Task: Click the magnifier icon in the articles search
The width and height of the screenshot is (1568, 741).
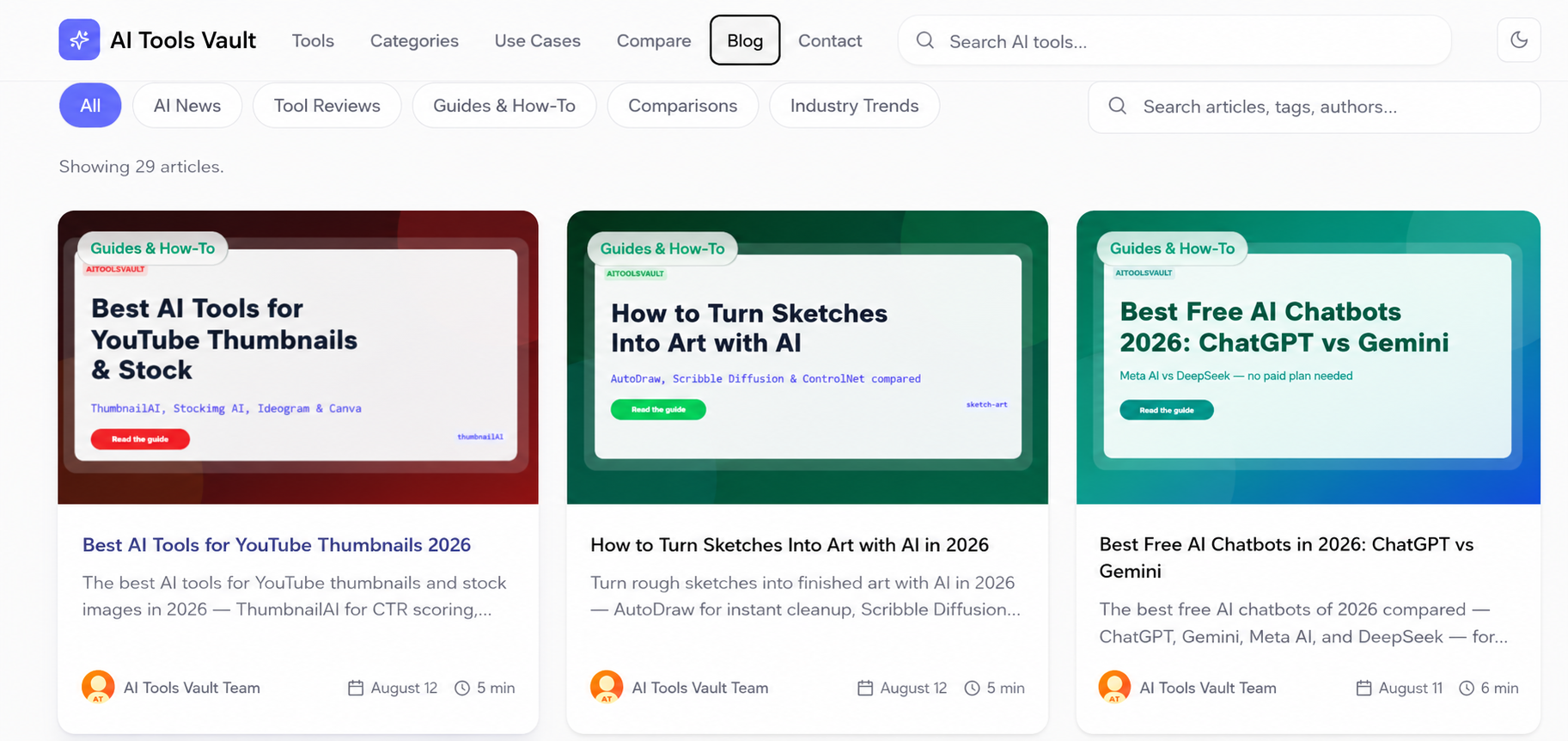Action: click(x=1117, y=106)
